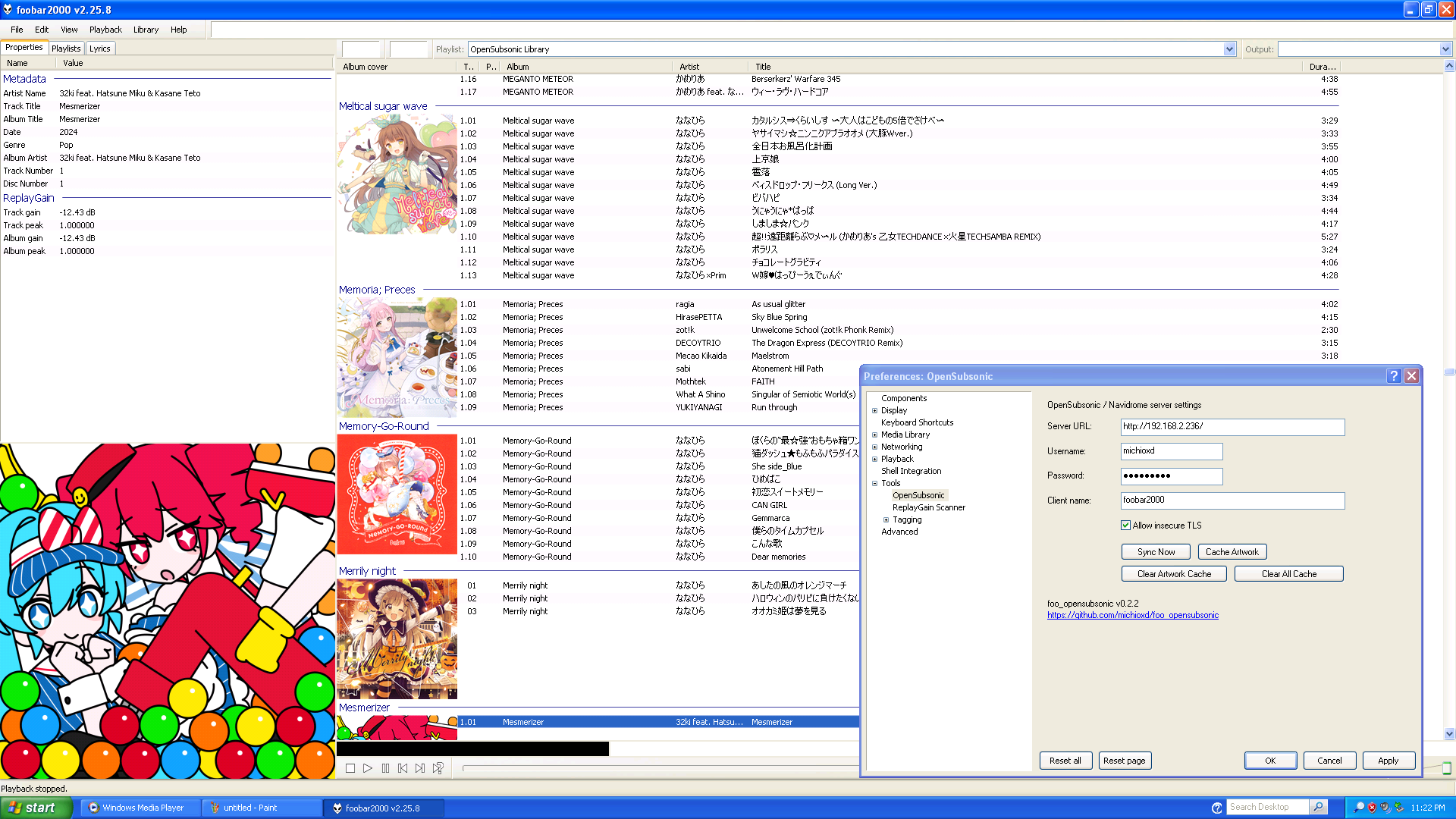Click the playback seek bar
This screenshot has height=819, width=1456.
(660, 768)
